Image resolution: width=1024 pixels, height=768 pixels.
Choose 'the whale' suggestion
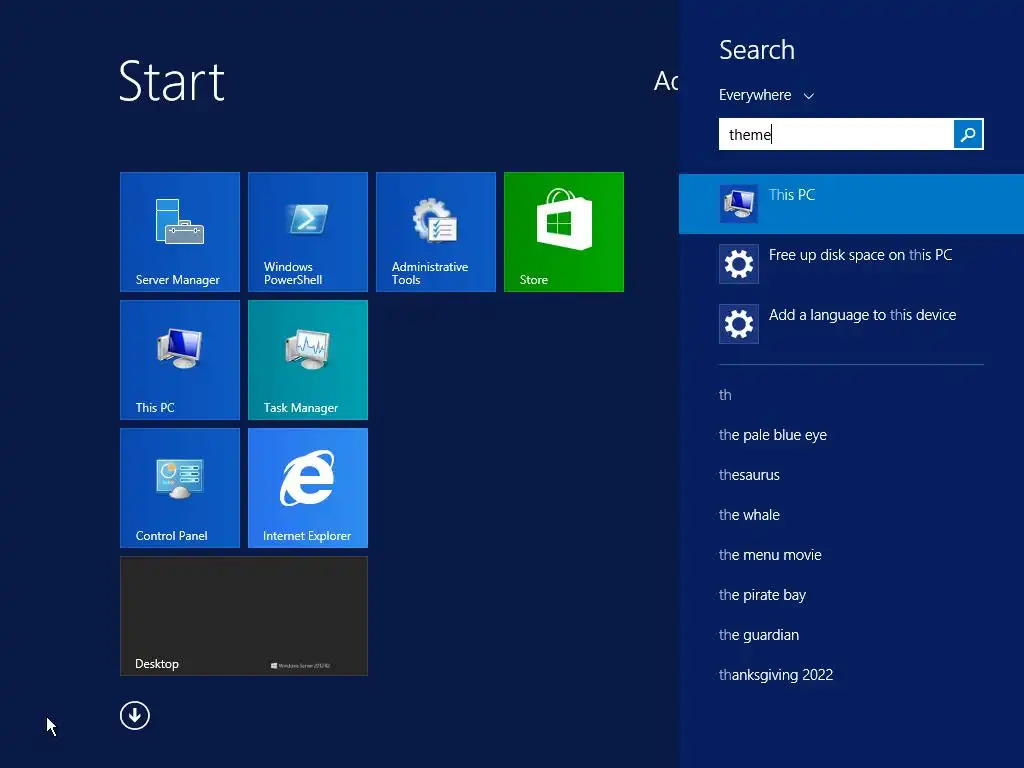tap(749, 515)
